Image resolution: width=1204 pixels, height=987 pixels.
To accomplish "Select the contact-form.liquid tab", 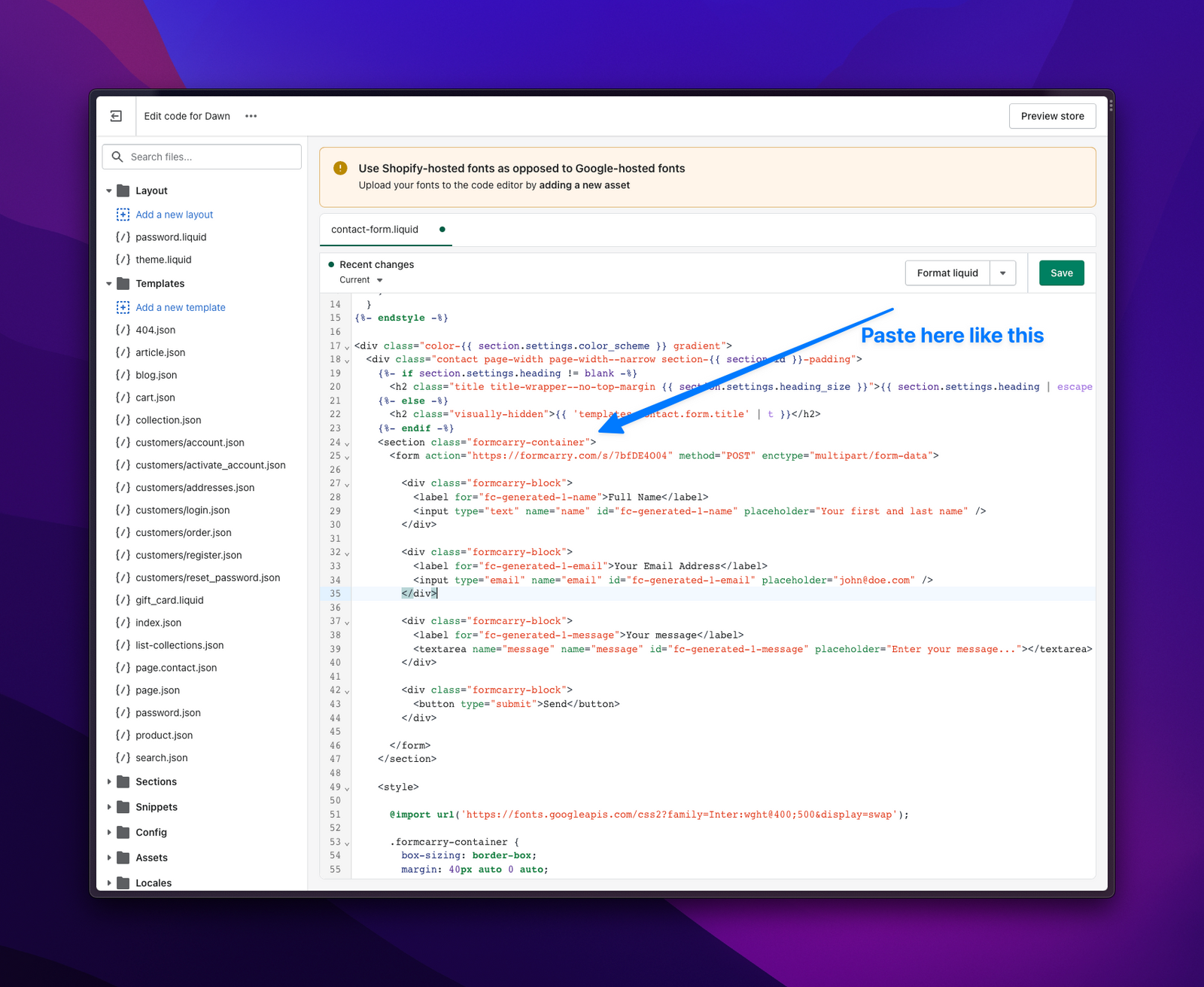I will click(375, 230).
